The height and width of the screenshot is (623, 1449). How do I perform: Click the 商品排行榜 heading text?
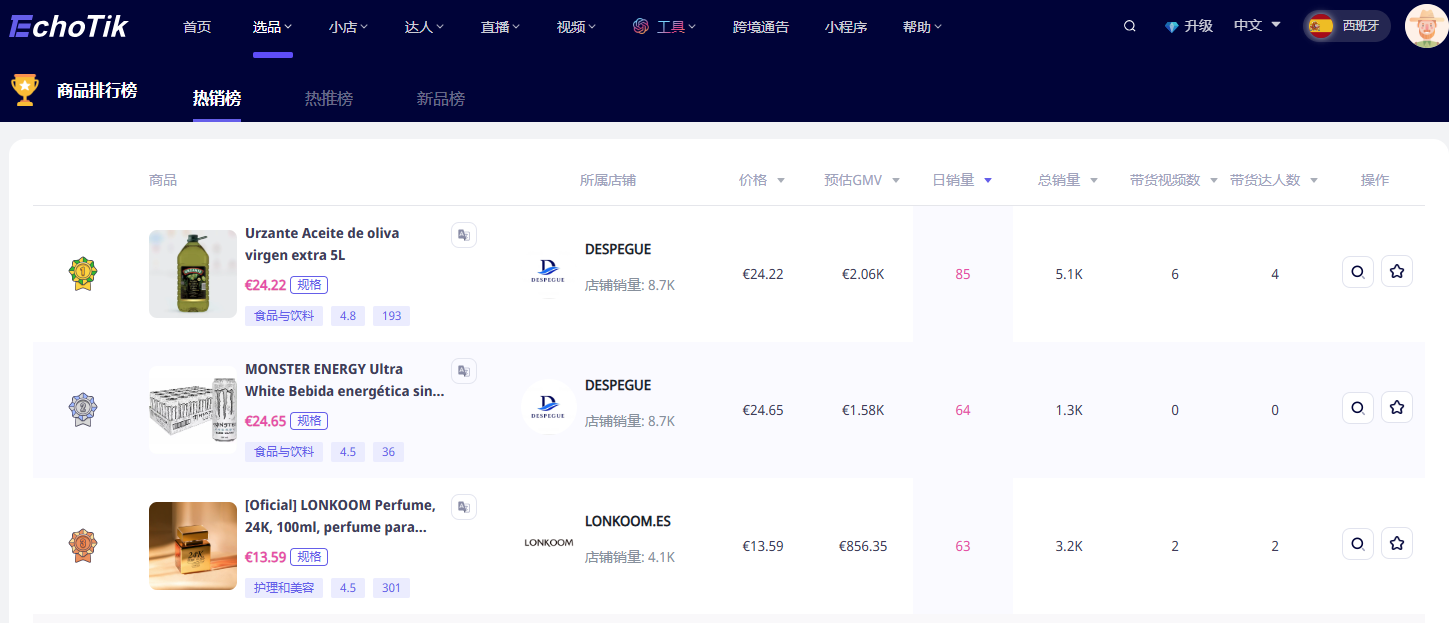tap(97, 90)
